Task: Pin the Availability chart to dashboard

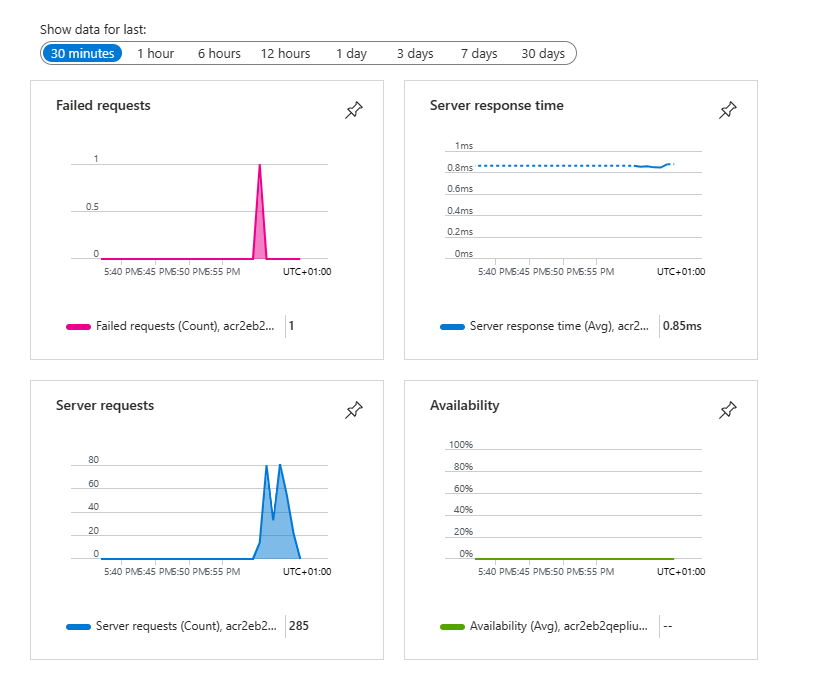Action: tap(727, 410)
